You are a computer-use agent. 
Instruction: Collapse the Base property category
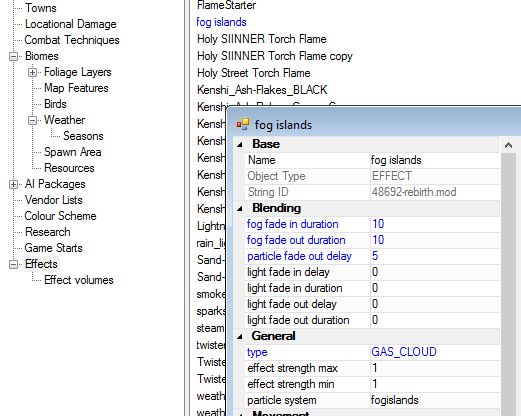pyautogui.click(x=240, y=144)
